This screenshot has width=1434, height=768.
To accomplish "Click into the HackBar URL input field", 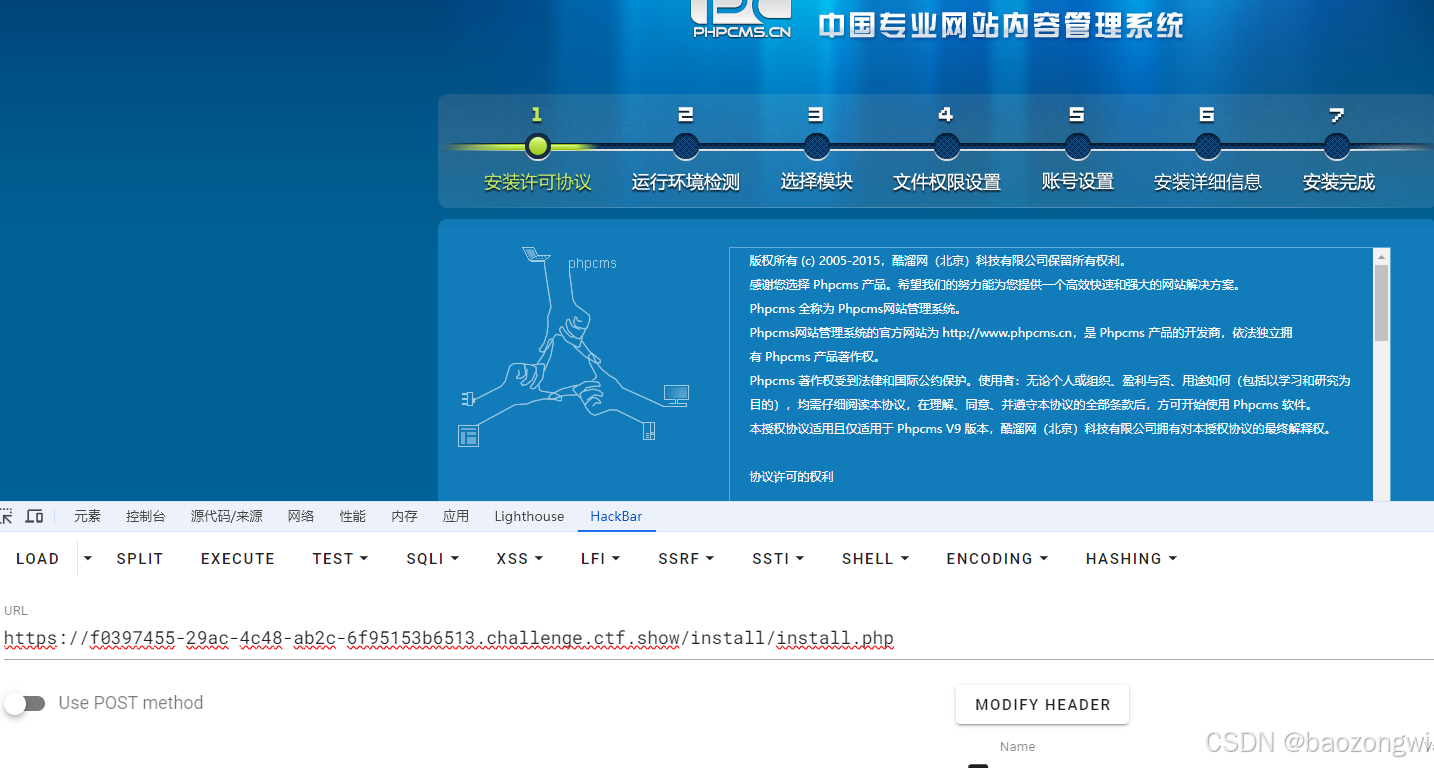I will tap(717, 638).
